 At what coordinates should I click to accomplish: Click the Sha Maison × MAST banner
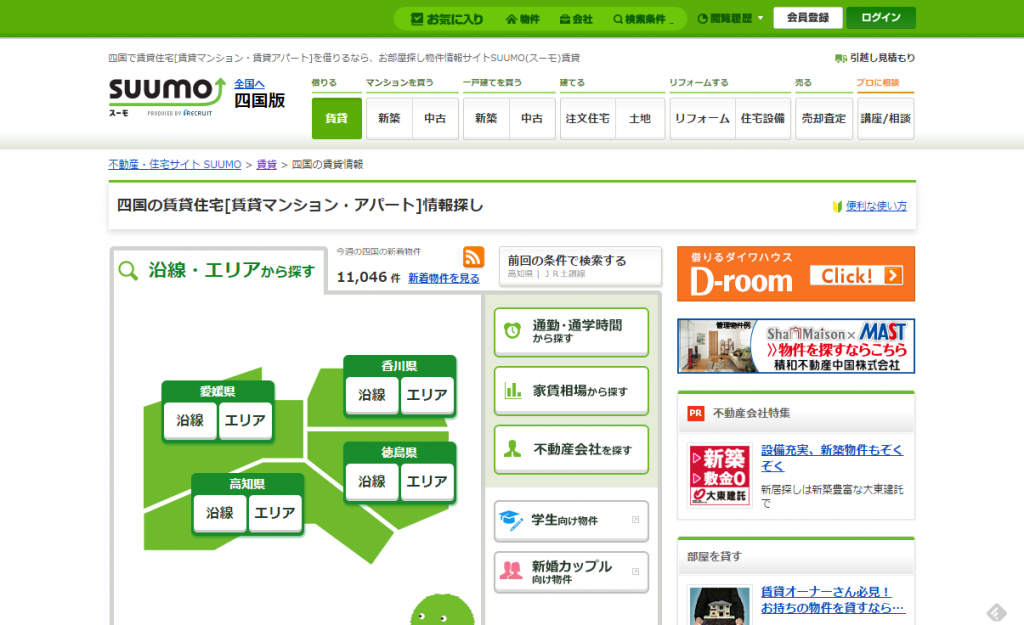[796, 346]
